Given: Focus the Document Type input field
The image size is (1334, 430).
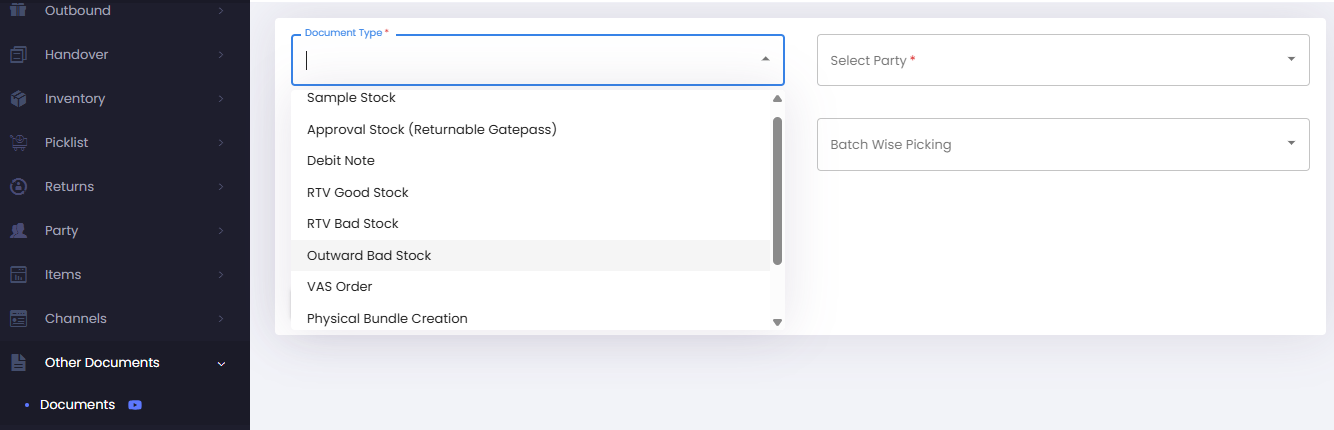Looking at the screenshot, I should [x=525, y=60].
